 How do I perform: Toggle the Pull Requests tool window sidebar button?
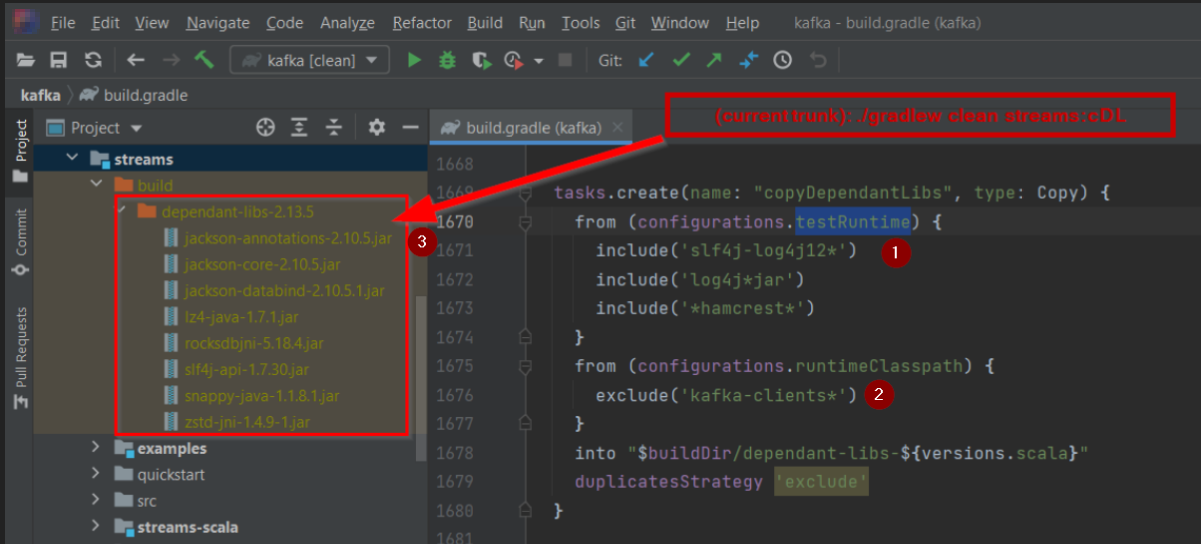(19, 359)
